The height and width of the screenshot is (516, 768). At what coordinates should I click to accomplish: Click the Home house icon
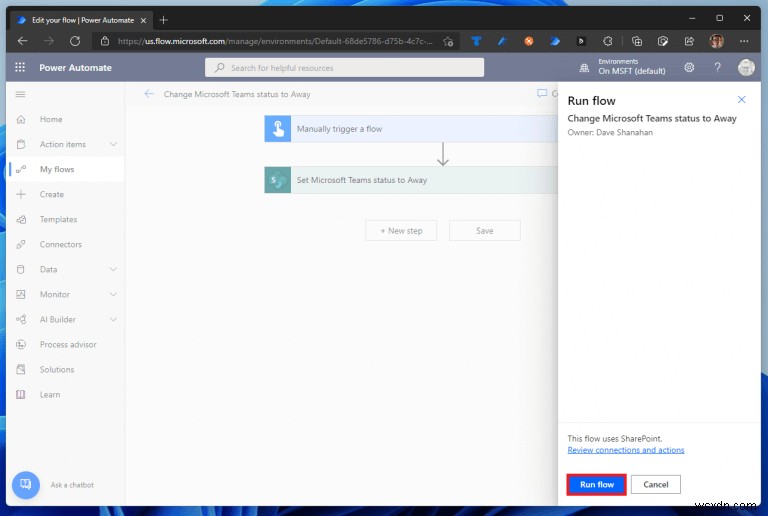(x=21, y=119)
